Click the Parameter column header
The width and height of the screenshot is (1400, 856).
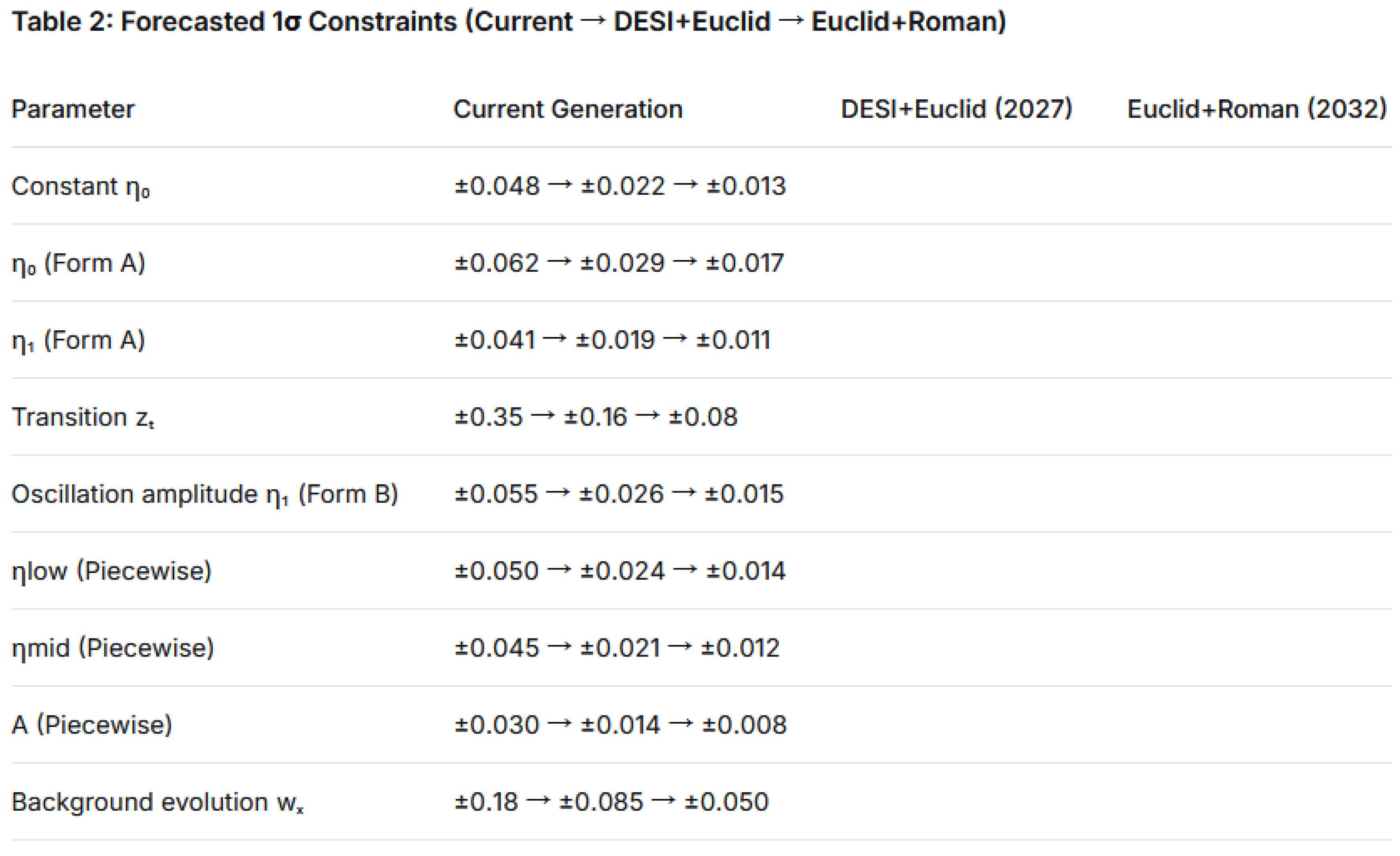coord(73,109)
